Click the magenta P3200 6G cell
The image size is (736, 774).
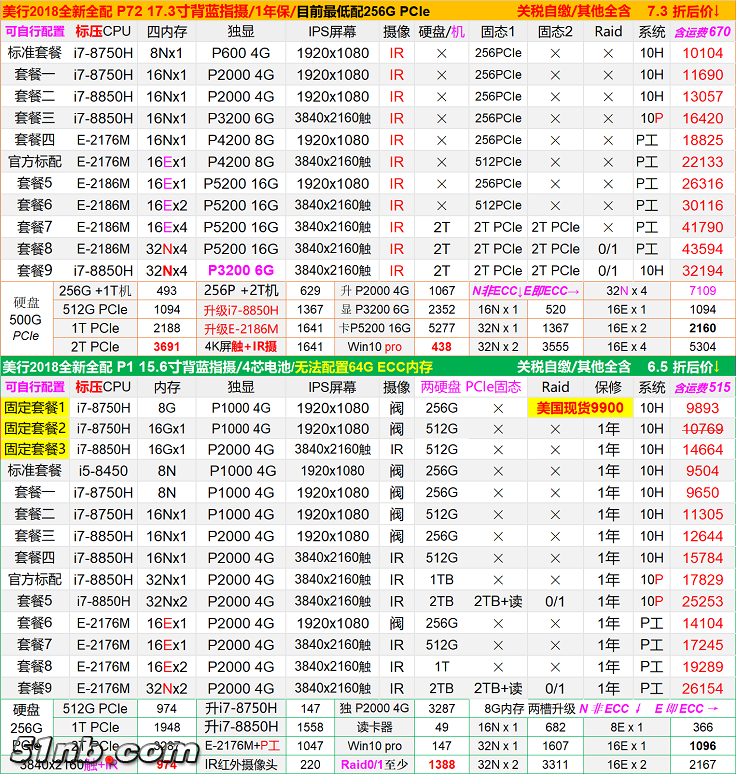[x=240, y=270]
